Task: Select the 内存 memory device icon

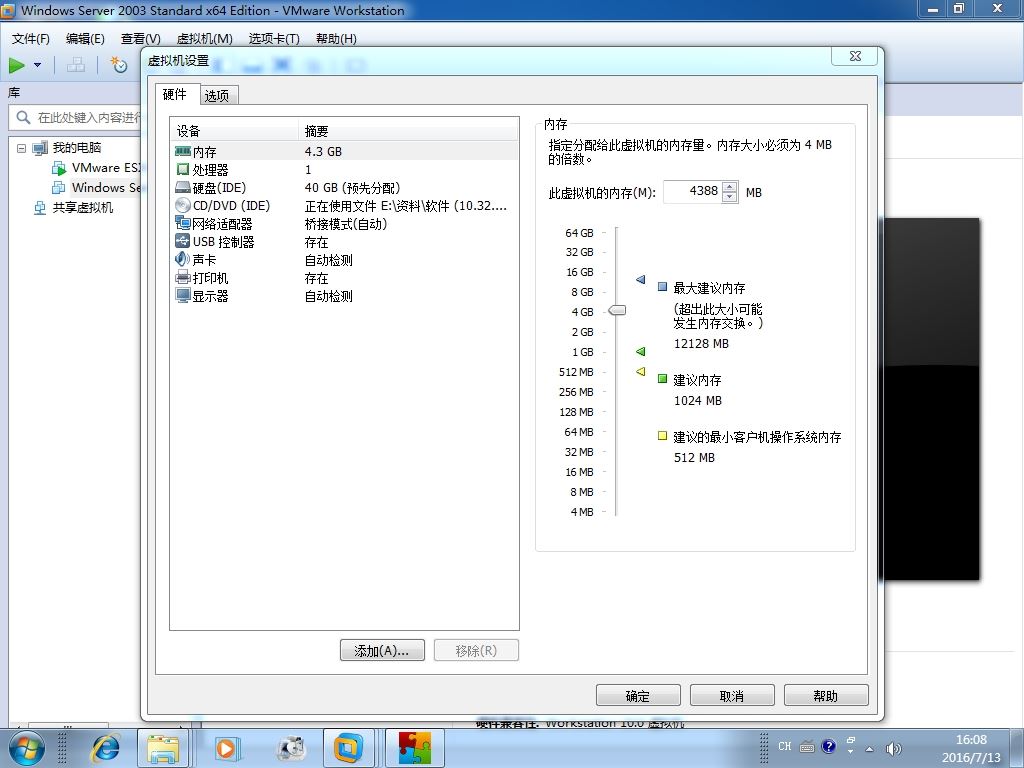Action: (183, 152)
